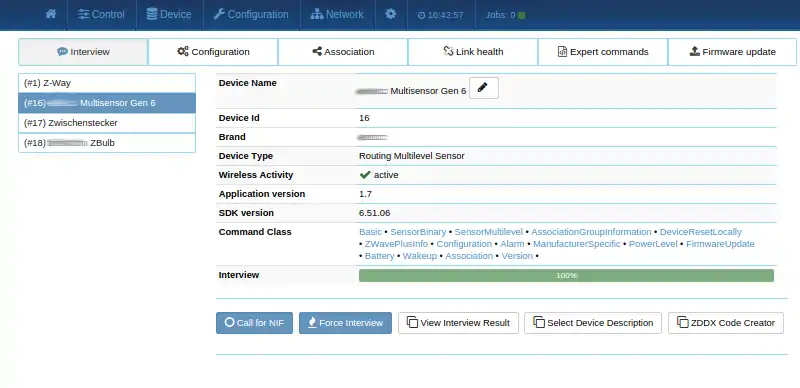The image size is (800, 388).
Task: Click the Routing Multilevel Sensor text
Action: [x=412, y=156]
